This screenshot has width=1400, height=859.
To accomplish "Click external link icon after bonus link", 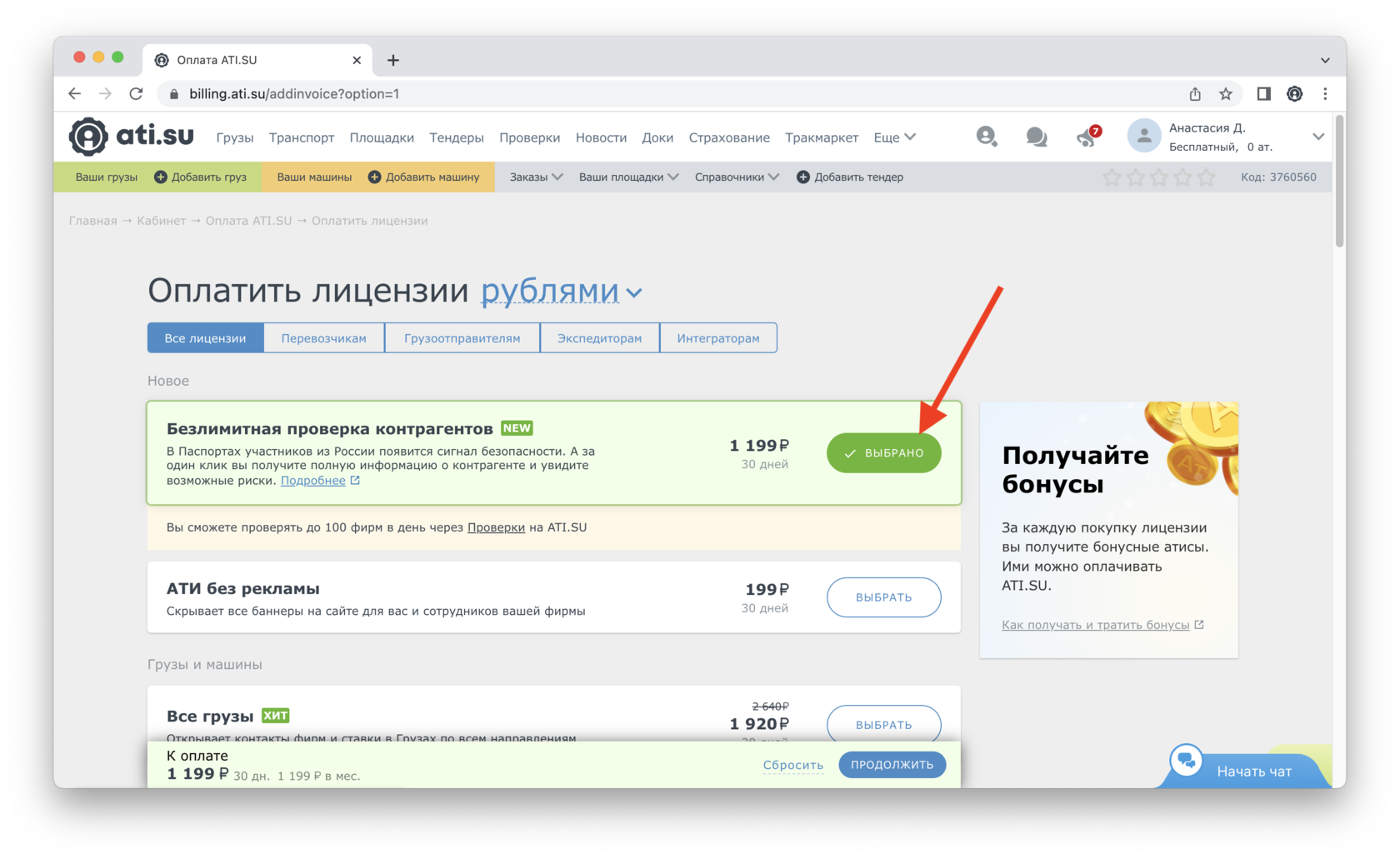I will click(x=1199, y=625).
